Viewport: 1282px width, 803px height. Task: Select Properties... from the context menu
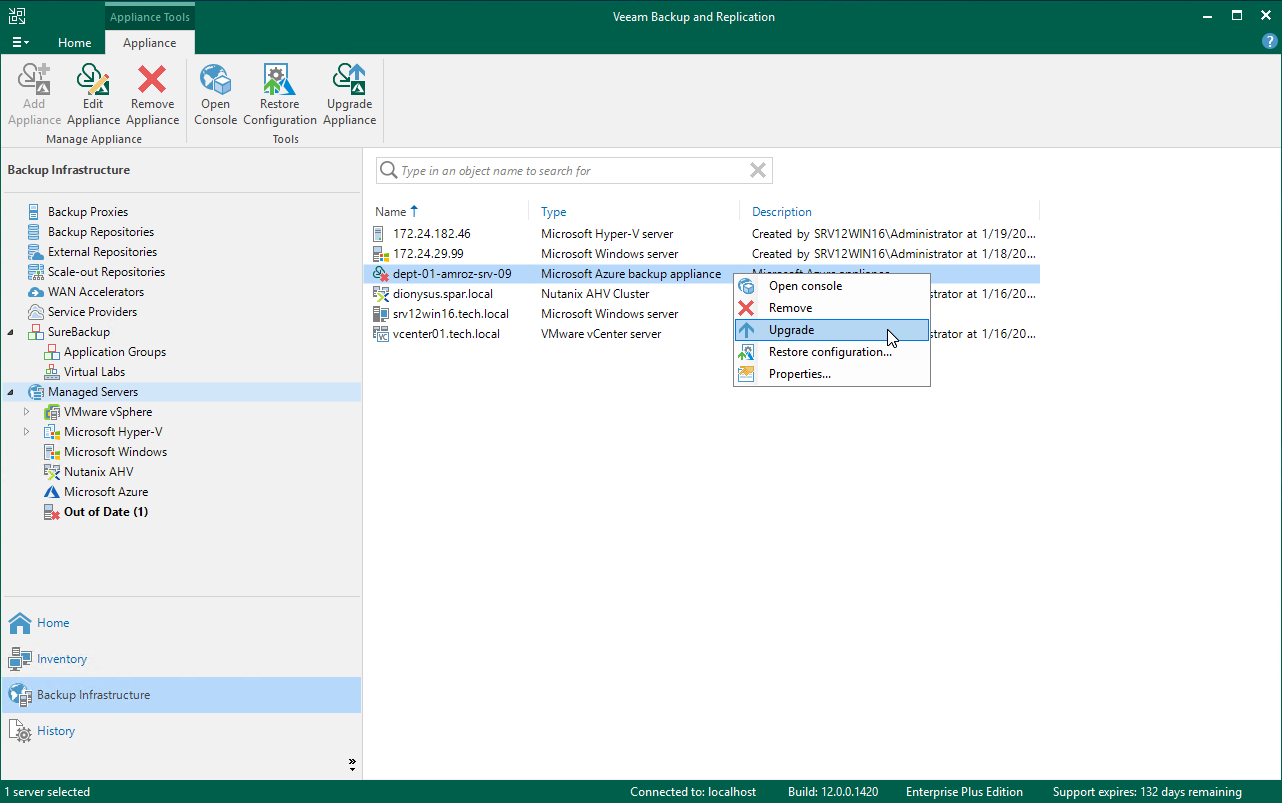(x=799, y=374)
